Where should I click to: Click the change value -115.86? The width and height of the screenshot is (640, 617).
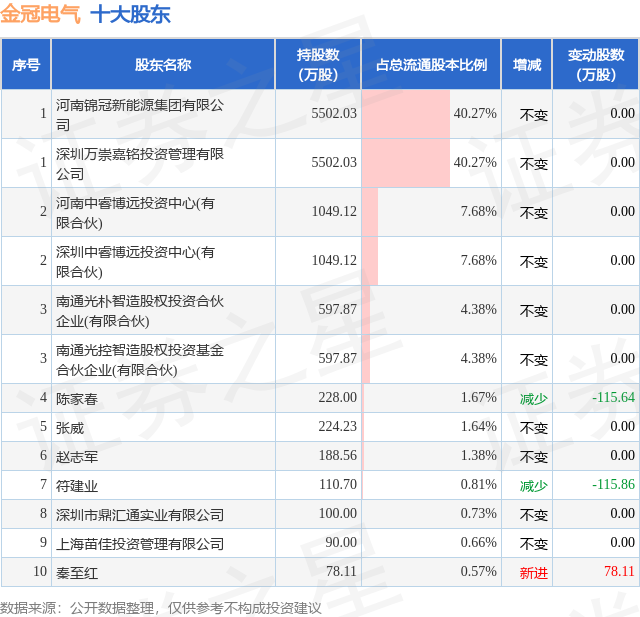click(613, 484)
